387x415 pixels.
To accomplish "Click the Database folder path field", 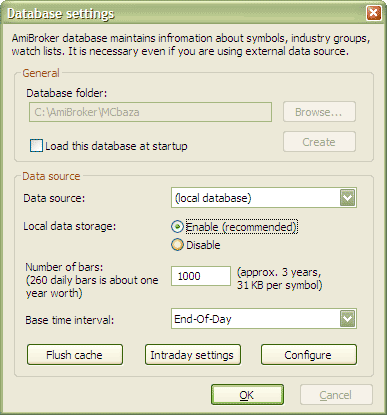I will (x=150, y=112).
